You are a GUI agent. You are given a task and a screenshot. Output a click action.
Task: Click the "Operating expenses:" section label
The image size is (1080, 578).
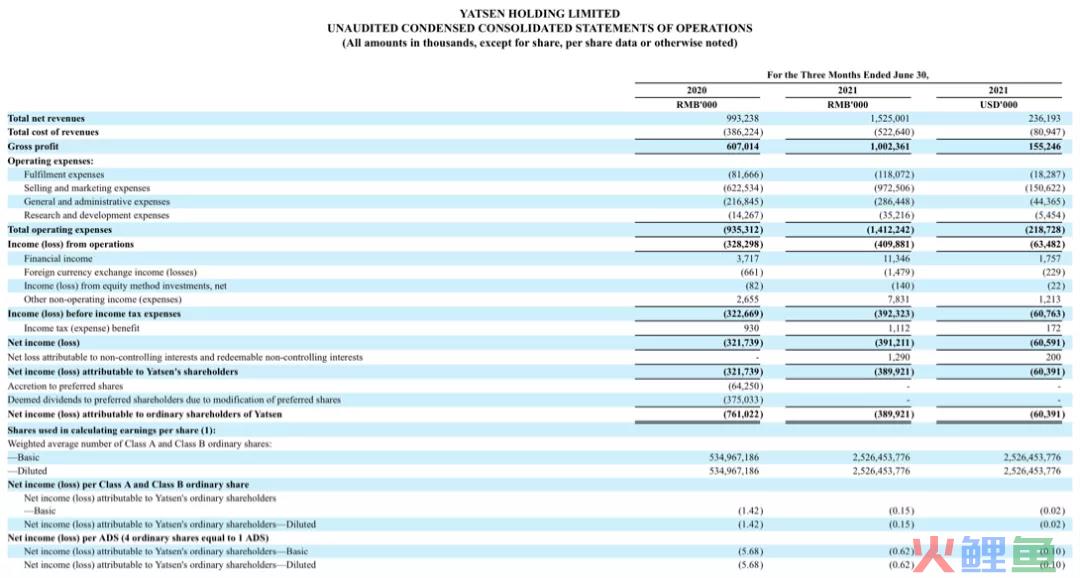tap(50, 161)
